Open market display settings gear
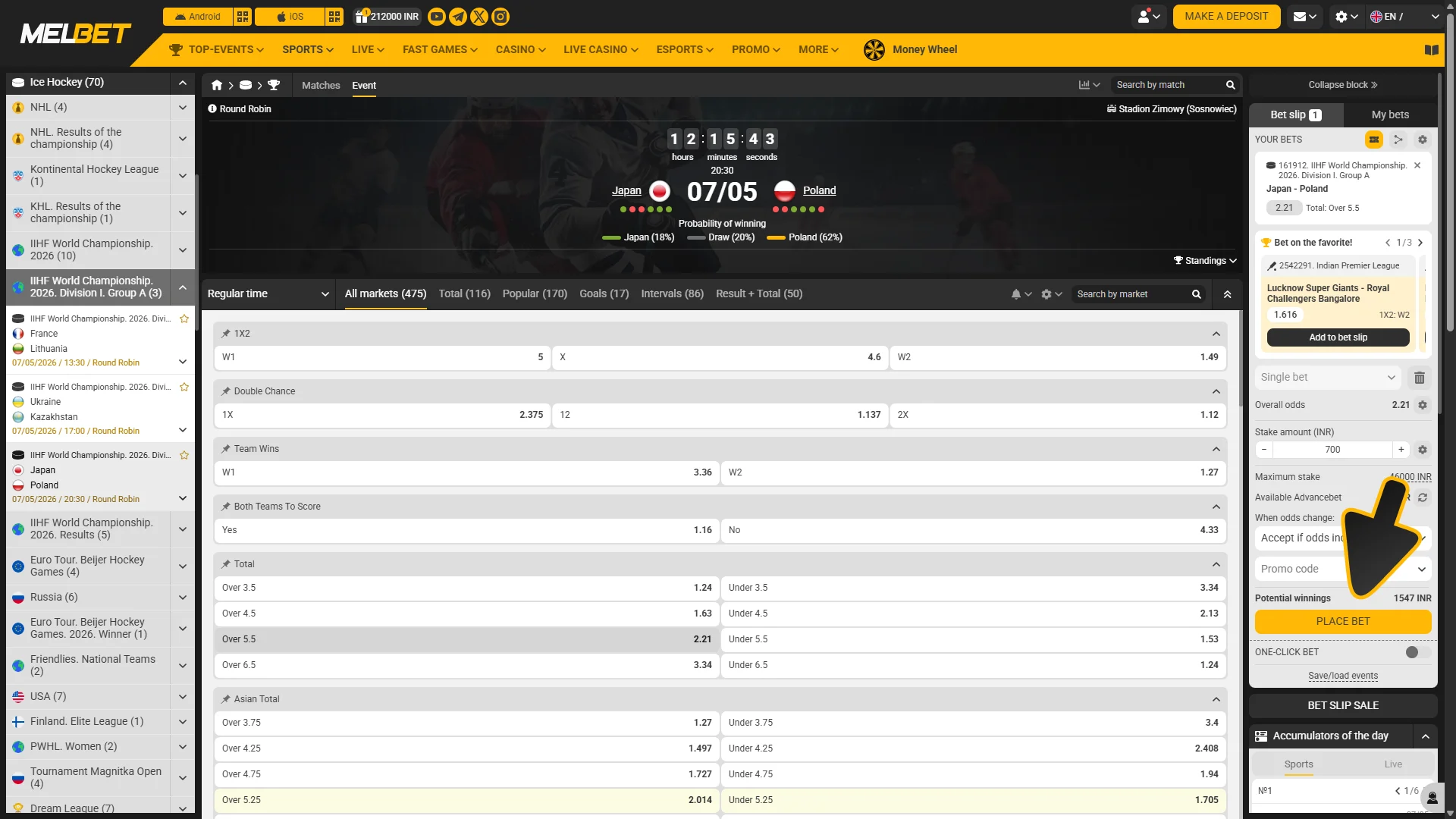1456x819 pixels. coord(1051,294)
